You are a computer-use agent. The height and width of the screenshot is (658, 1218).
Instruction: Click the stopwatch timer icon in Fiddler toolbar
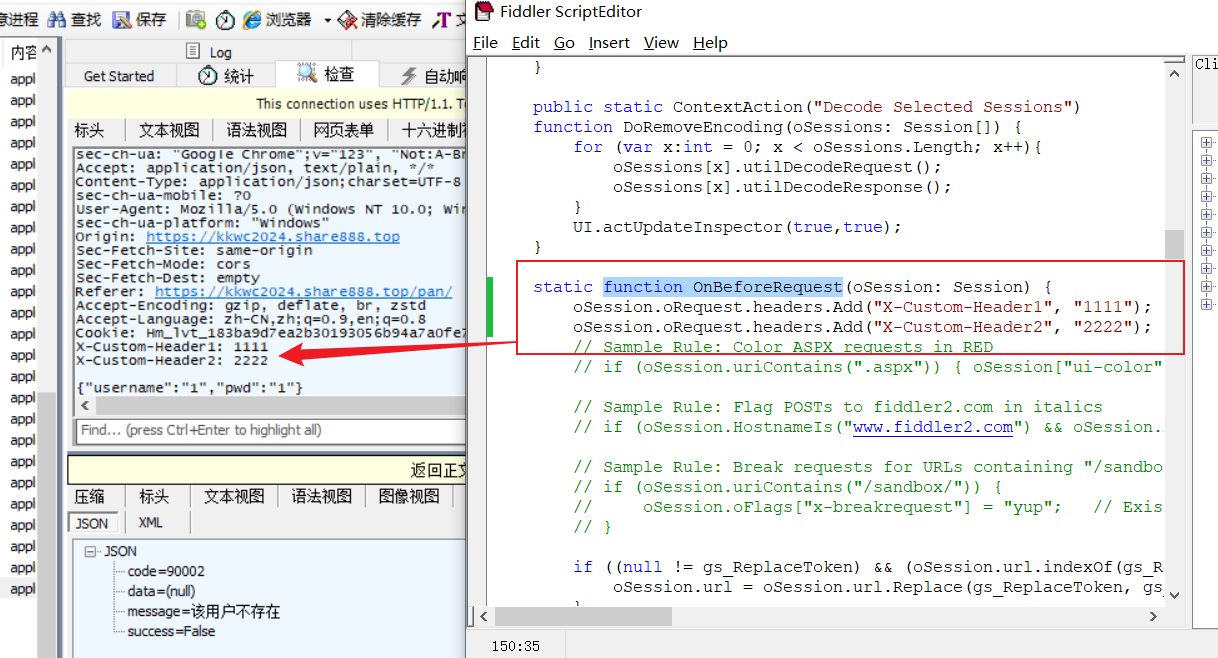pyautogui.click(x=226, y=20)
